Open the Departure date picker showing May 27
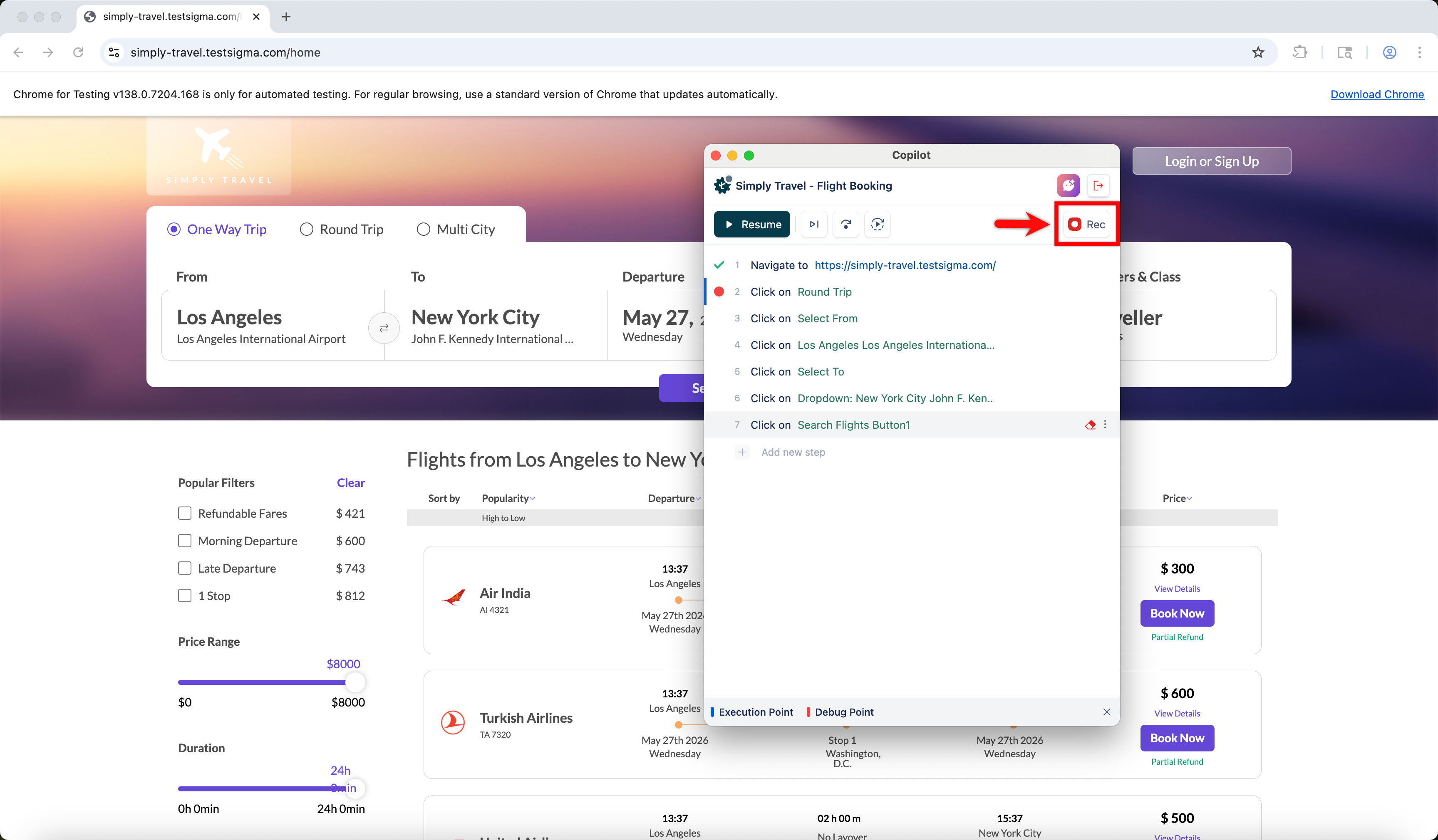Viewport: 1438px width, 840px height. 656,325
